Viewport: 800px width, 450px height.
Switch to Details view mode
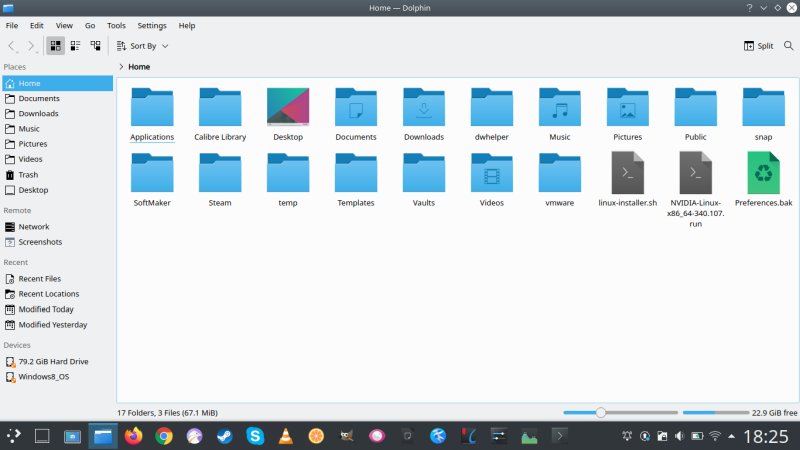pyautogui.click(x=95, y=46)
